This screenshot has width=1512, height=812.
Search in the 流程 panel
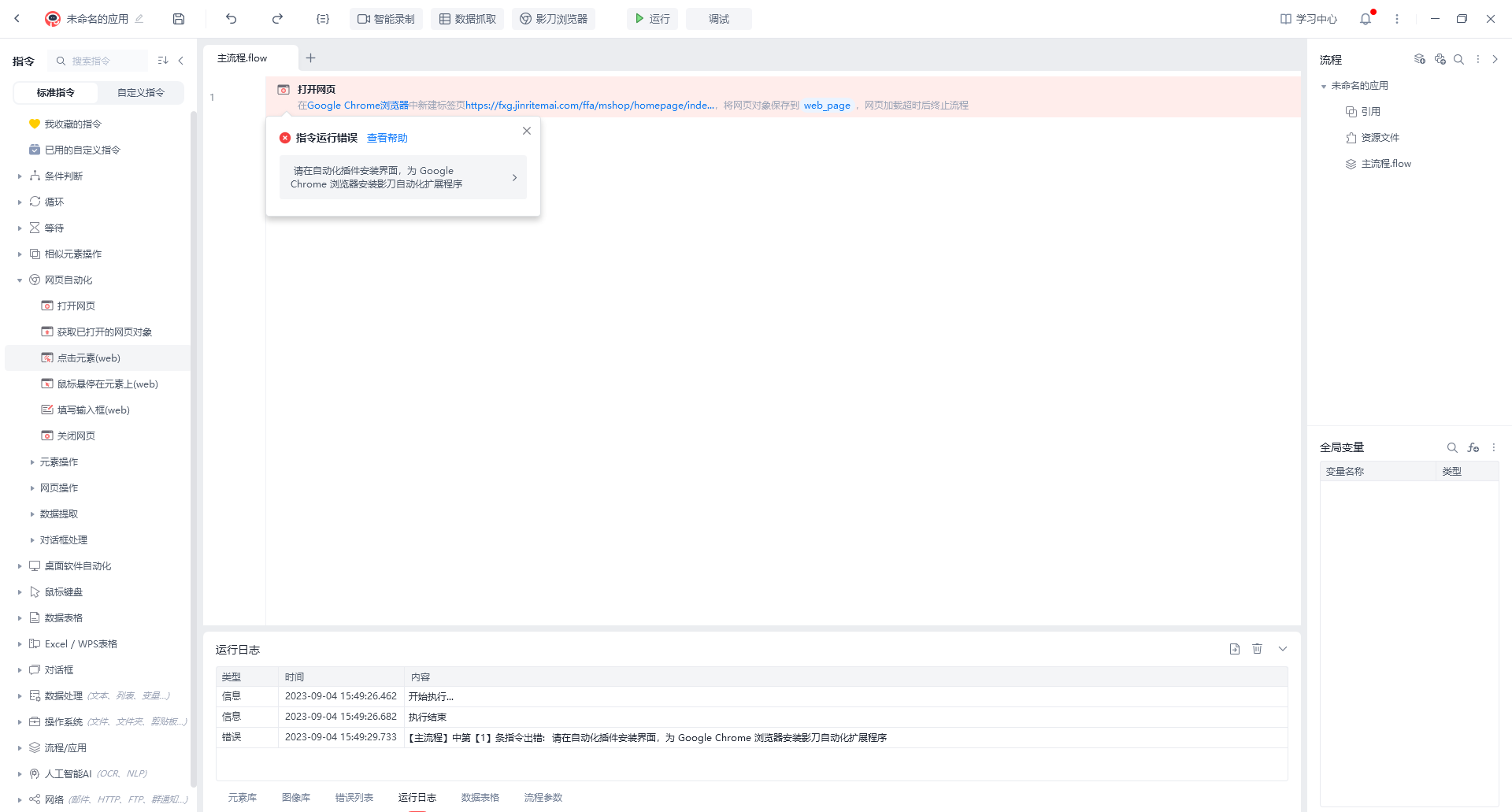pyautogui.click(x=1458, y=59)
